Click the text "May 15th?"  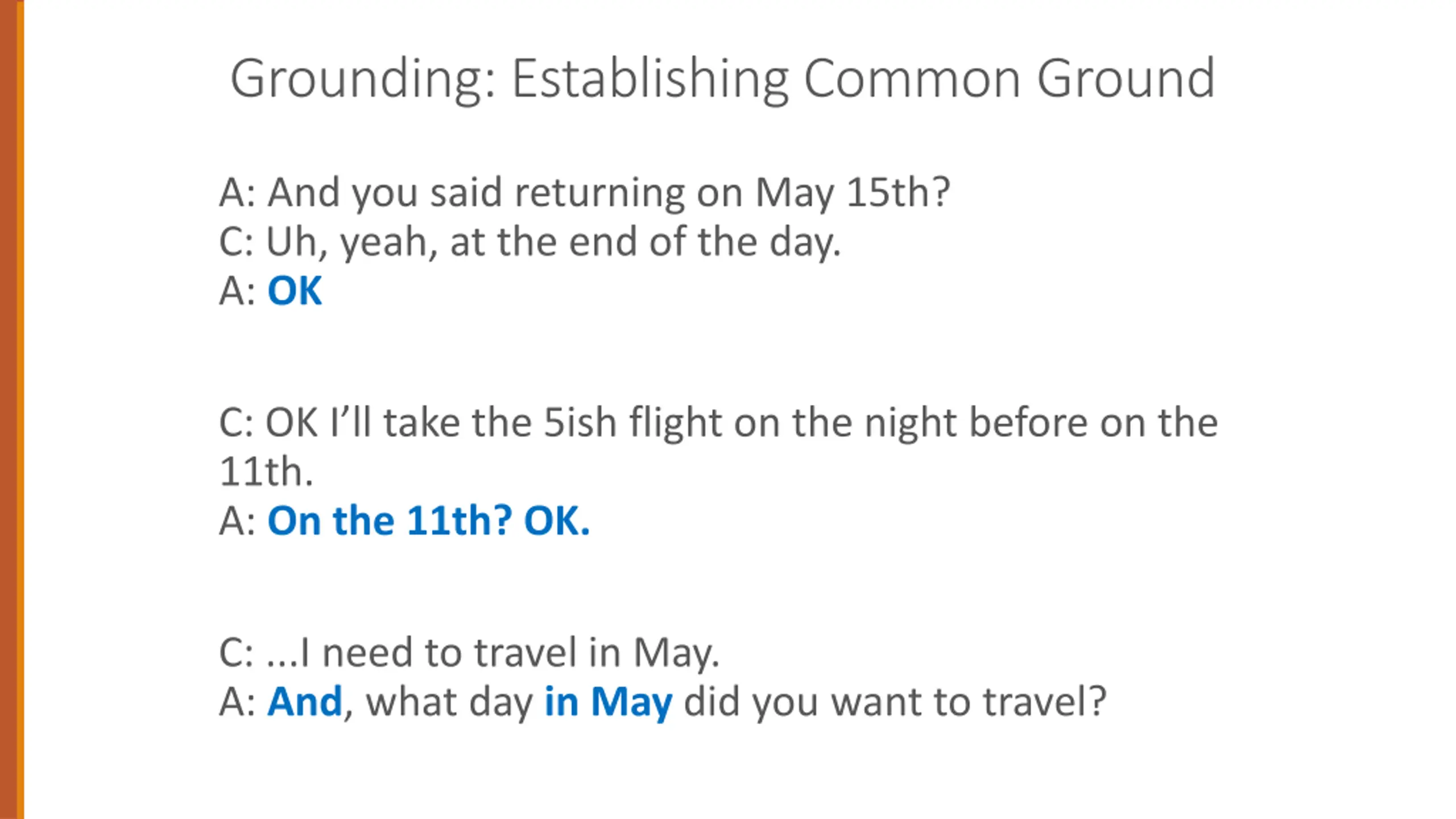pos(852,192)
